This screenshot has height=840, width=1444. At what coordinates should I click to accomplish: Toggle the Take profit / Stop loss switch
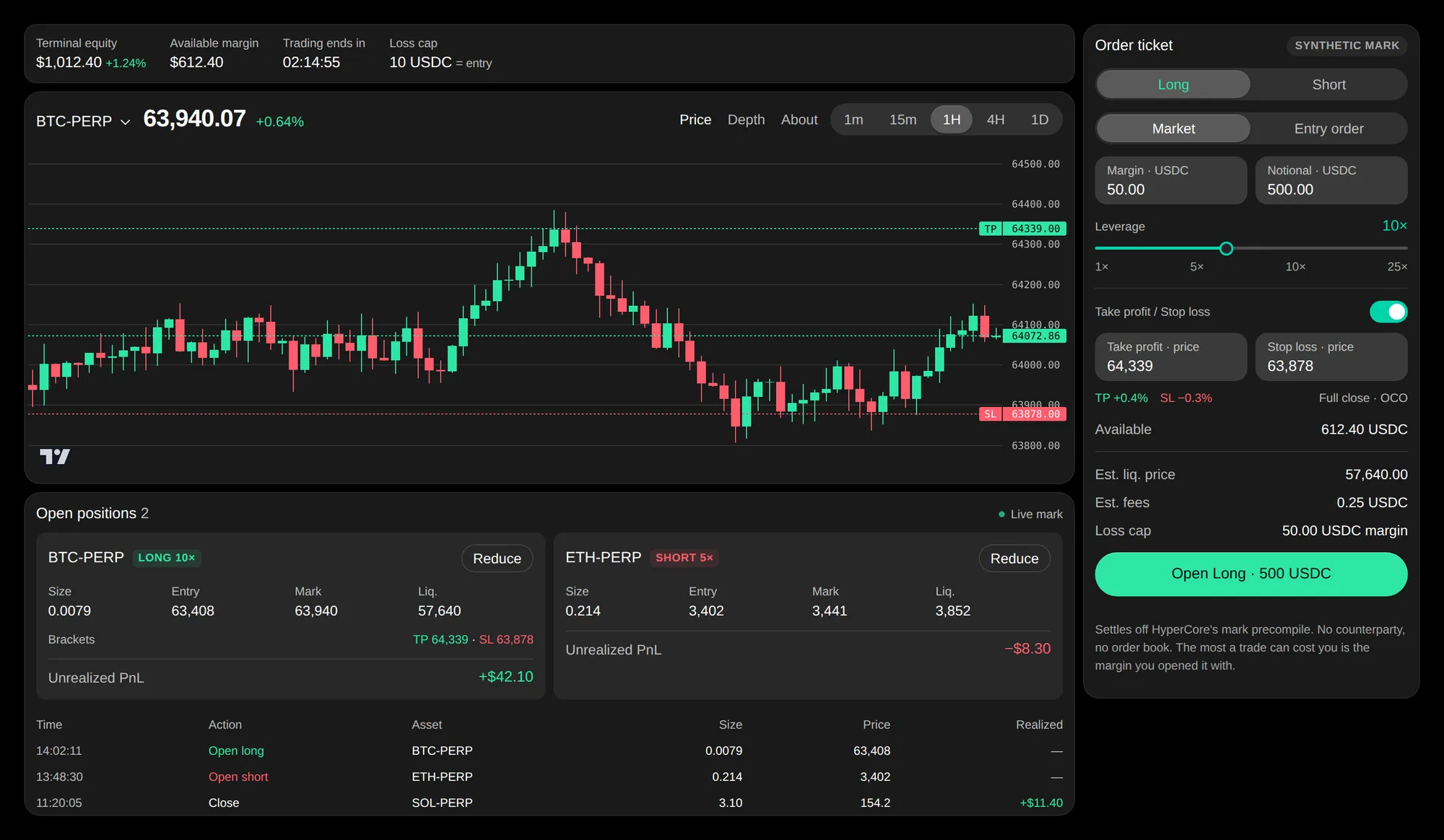[x=1388, y=312]
